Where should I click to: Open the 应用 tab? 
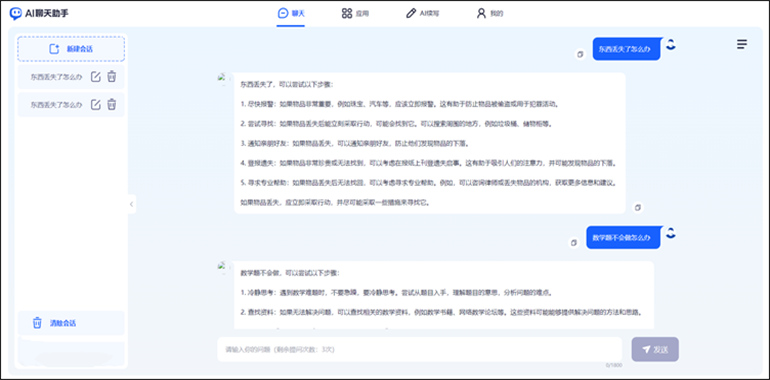click(355, 13)
